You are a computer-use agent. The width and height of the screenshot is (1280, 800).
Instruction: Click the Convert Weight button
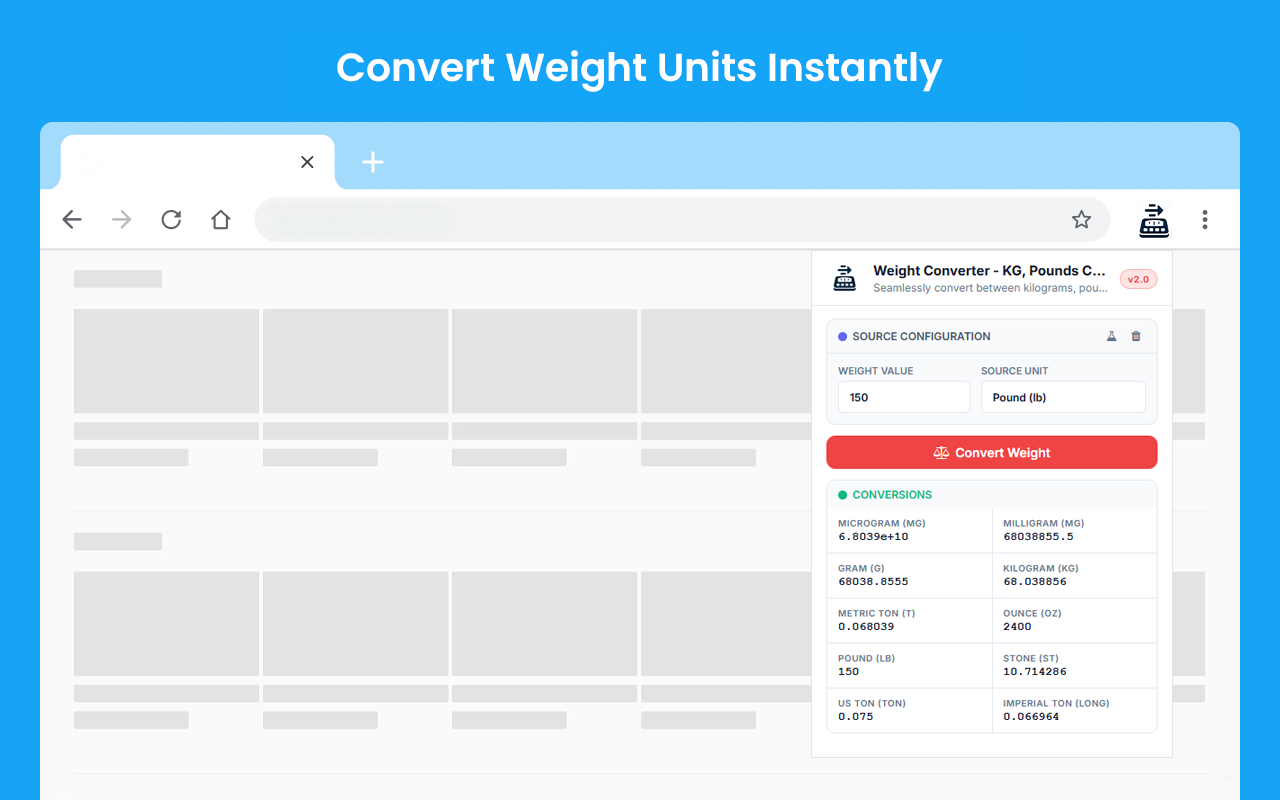pyautogui.click(x=992, y=452)
